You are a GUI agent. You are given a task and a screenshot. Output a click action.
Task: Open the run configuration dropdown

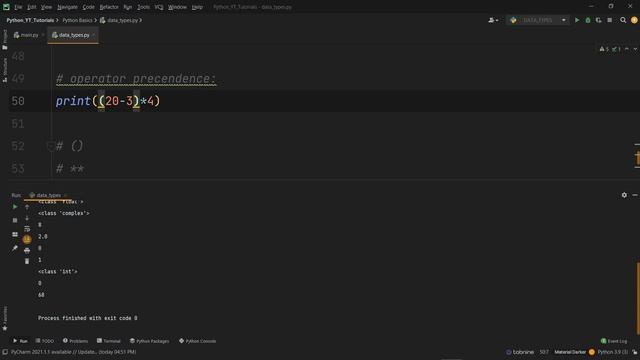538,20
